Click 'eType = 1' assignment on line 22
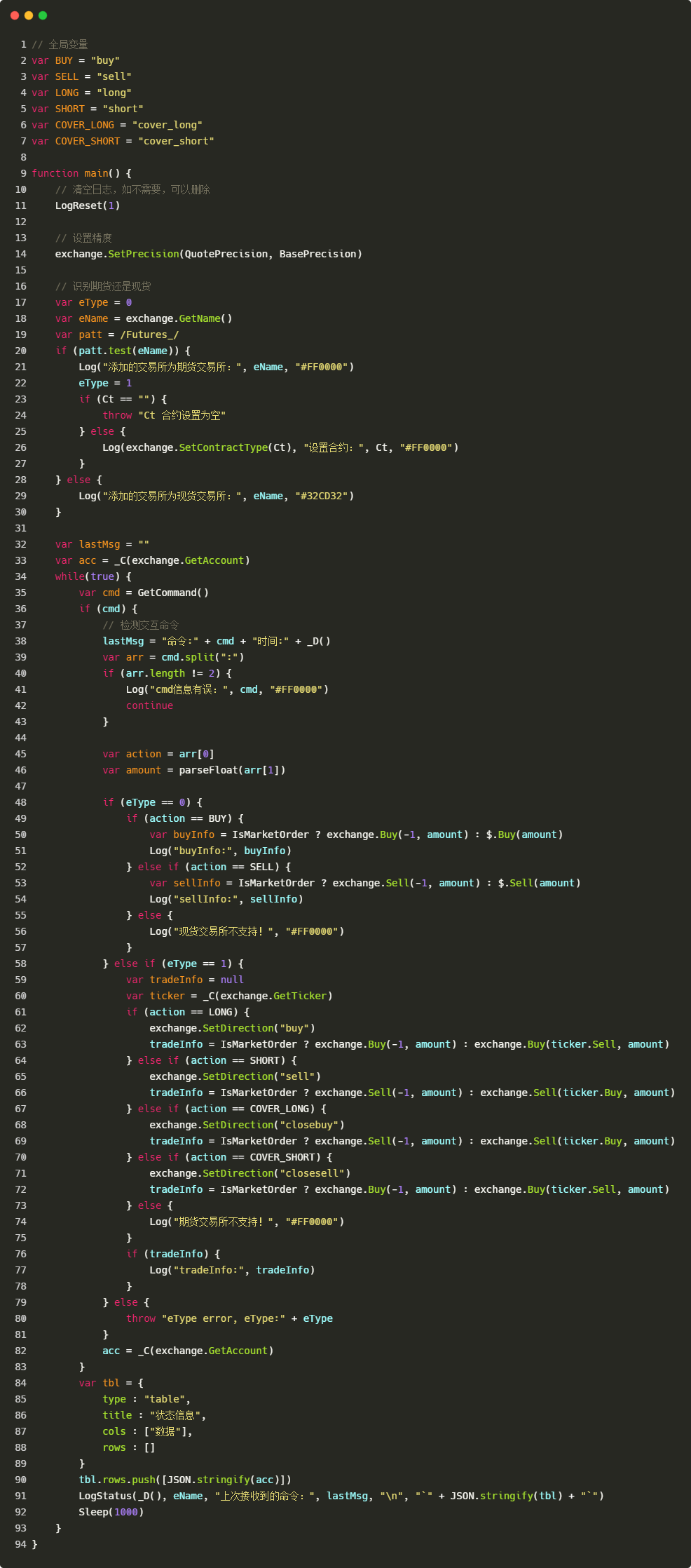691x1568 pixels. (105, 383)
